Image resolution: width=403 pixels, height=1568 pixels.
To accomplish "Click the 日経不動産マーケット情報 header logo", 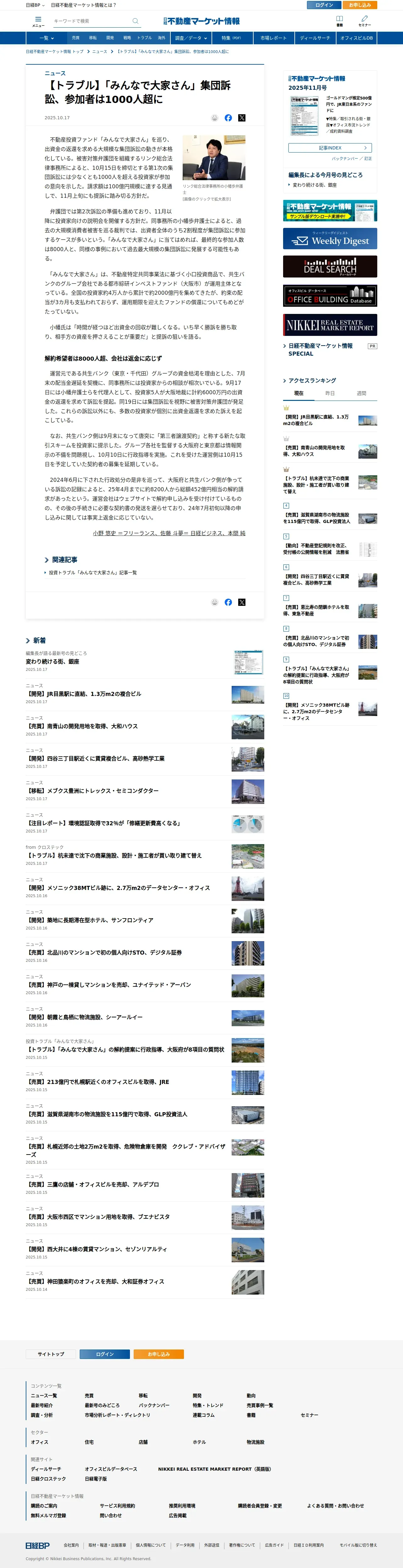I will [201, 21].
